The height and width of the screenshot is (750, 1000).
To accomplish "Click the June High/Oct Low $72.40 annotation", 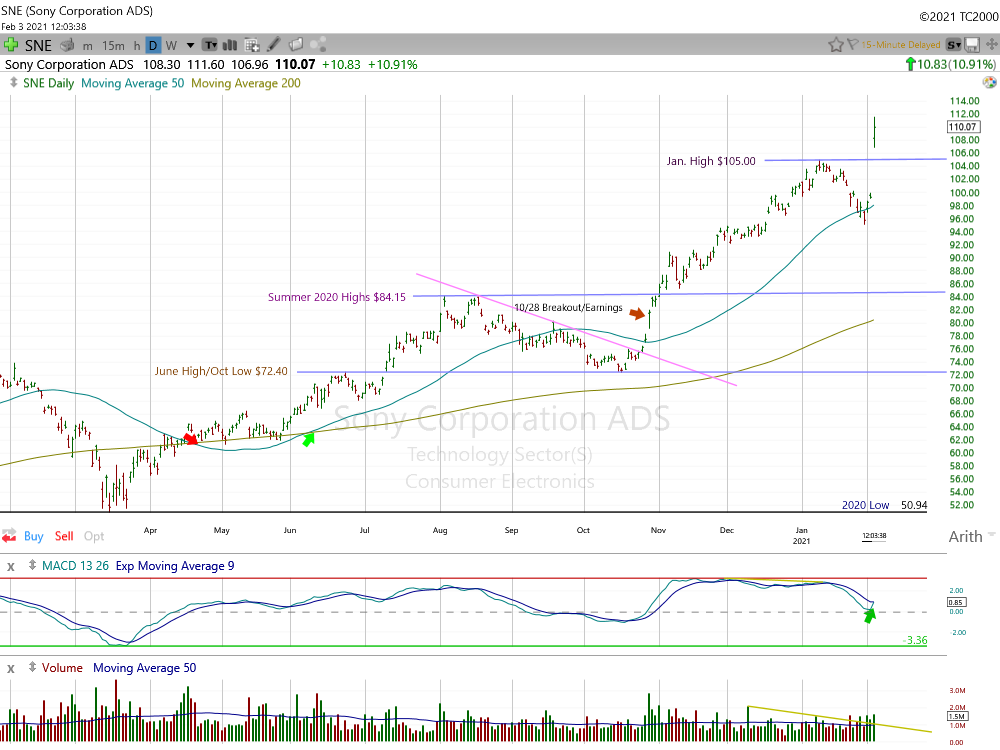I will [x=221, y=371].
